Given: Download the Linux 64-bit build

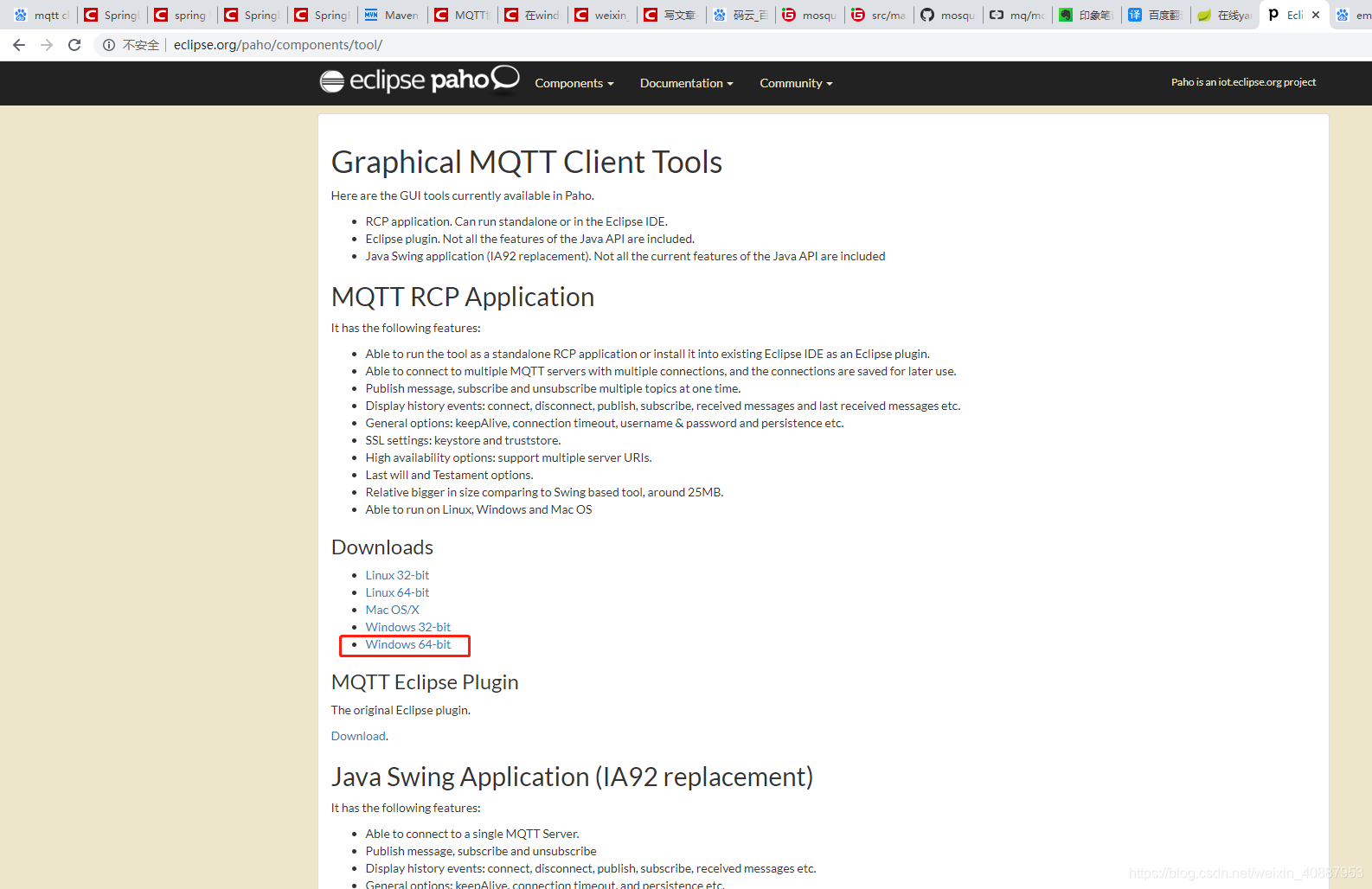Looking at the screenshot, I should pos(397,592).
